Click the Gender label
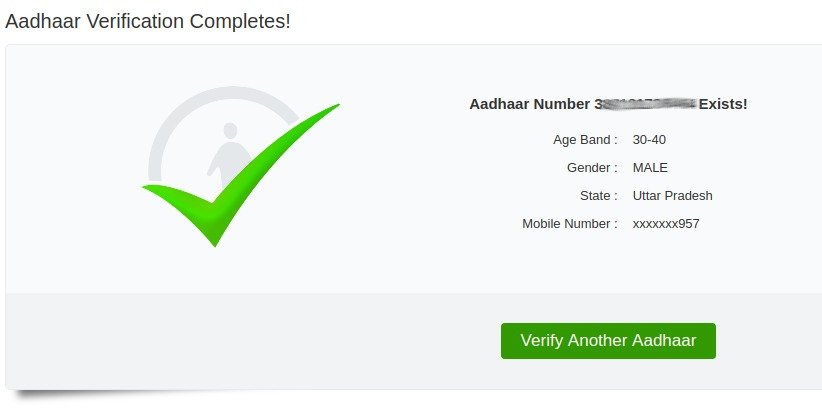 tap(592, 168)
